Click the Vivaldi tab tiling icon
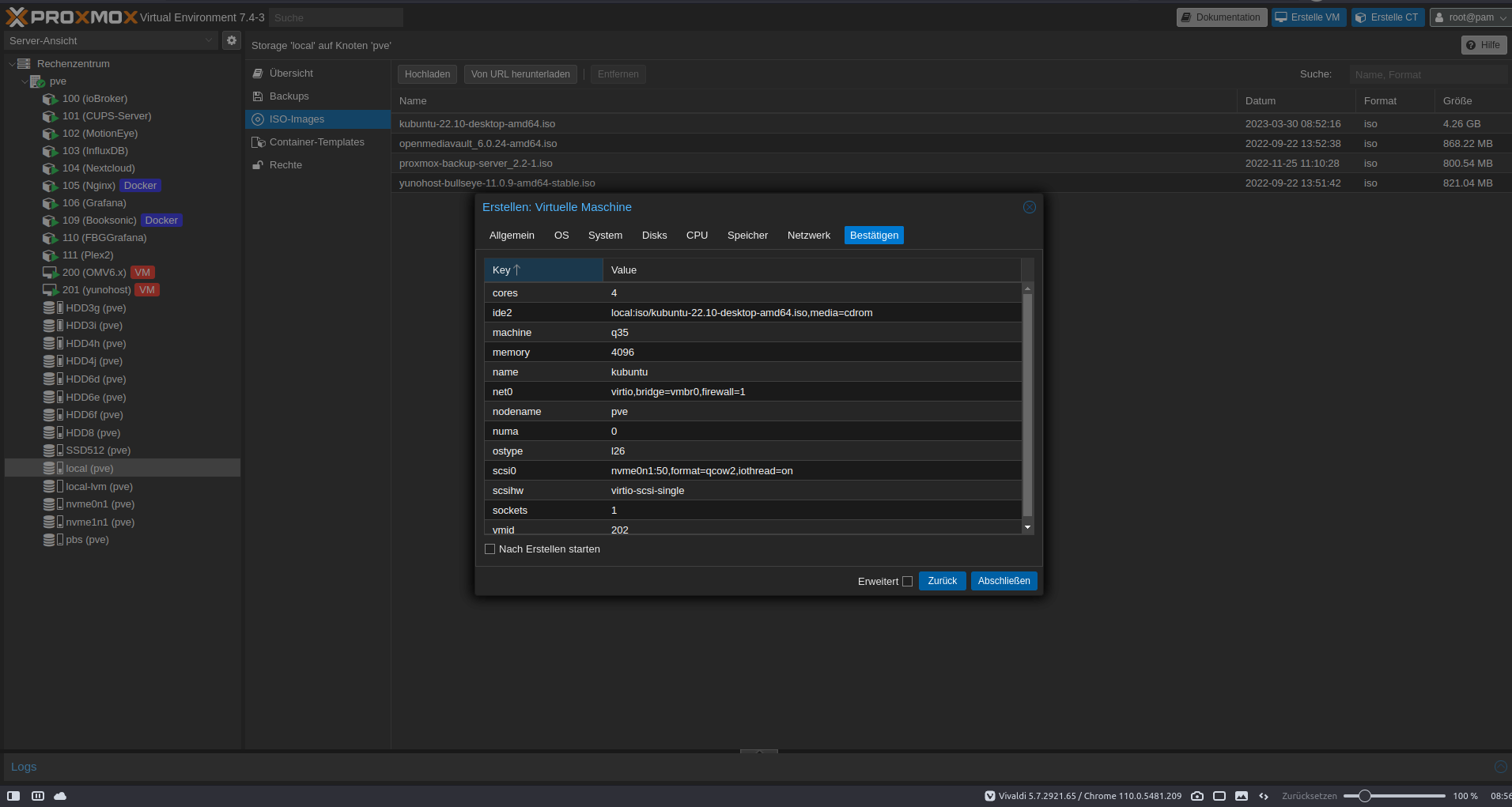This screenshot has height=807, width=1512. click(x=38, y=796)
